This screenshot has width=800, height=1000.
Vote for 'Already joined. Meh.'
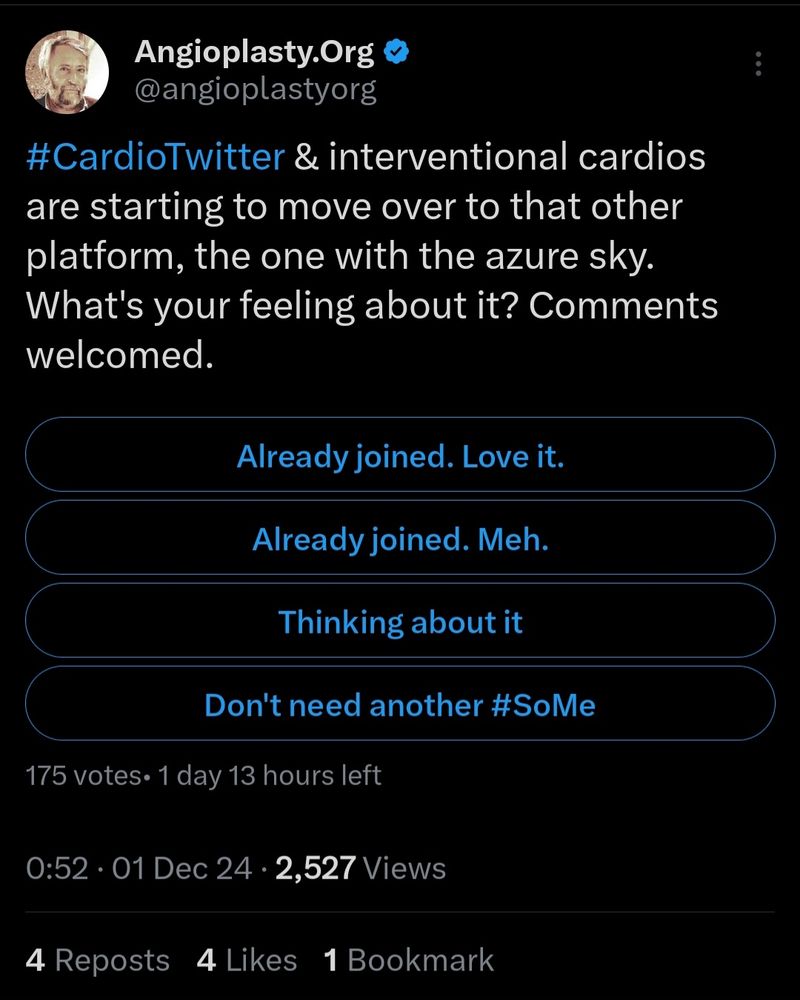[x=400, y=538]
